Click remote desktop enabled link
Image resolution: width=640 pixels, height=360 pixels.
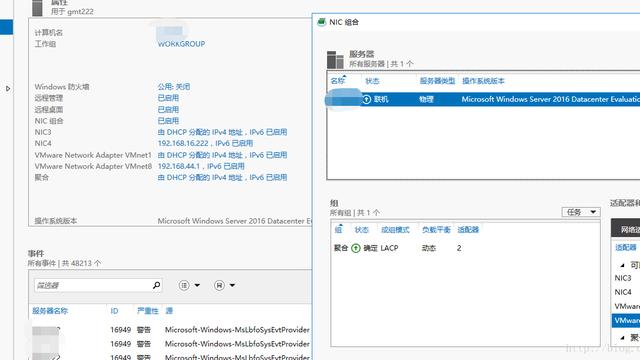(x=168, y=109)
